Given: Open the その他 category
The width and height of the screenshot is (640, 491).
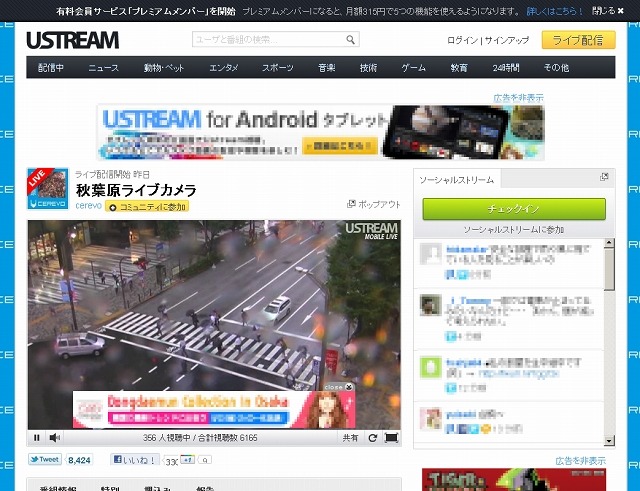Looking at the screenshot, I should pos(556,68).
